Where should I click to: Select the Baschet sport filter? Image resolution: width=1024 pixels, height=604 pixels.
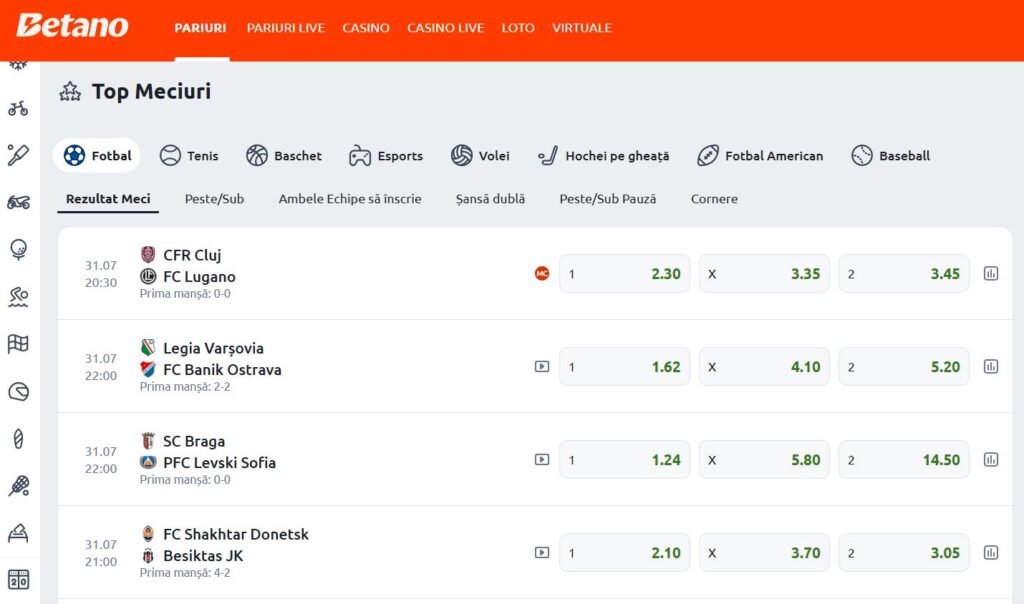click(x=284, y=156)
